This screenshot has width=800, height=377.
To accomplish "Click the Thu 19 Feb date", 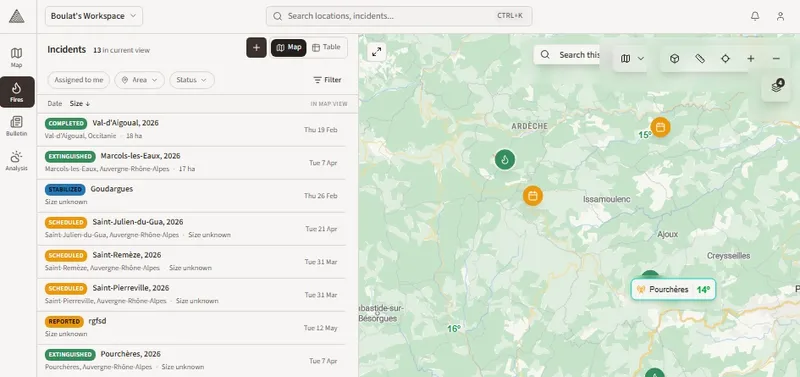I will 320,130.
